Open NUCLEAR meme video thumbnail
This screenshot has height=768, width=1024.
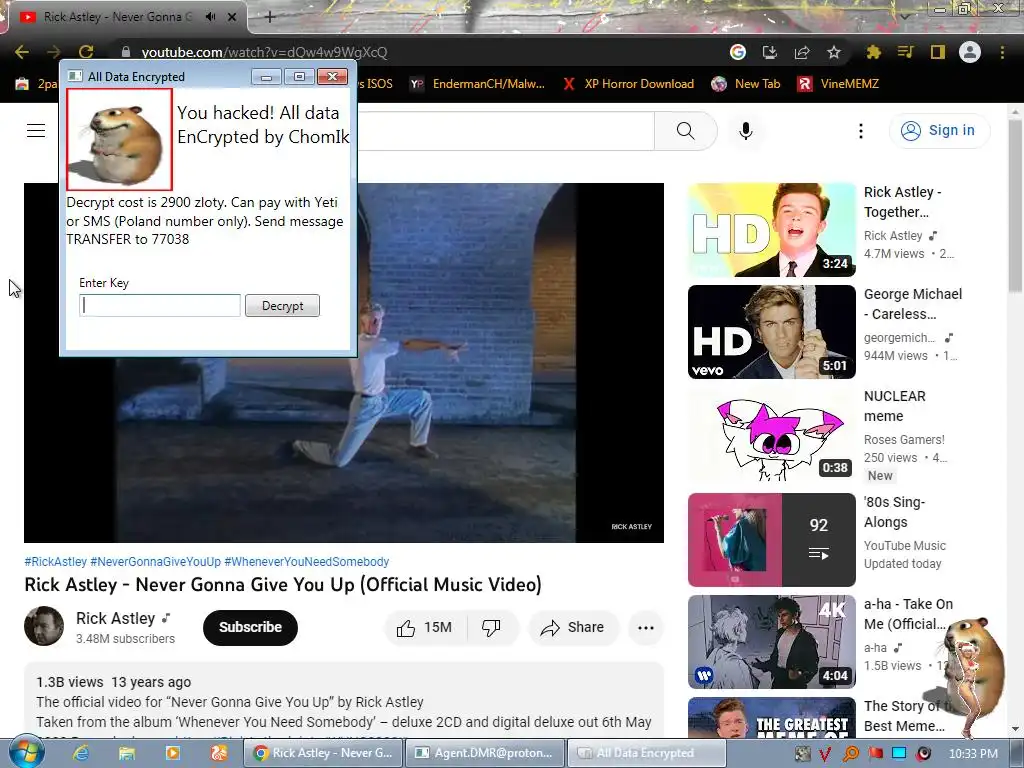tap(771, 434)
